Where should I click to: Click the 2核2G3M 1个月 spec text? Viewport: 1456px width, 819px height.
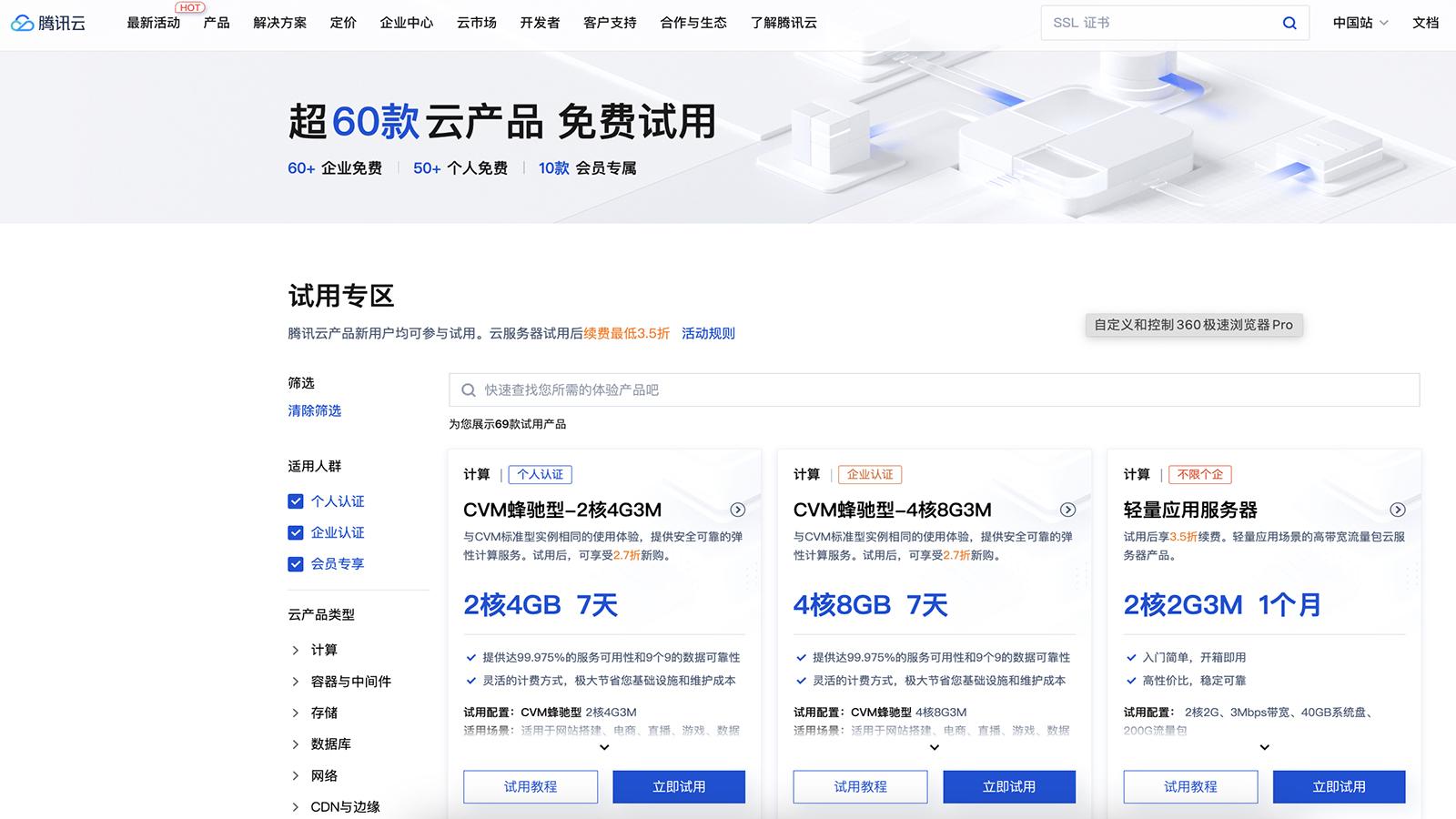(1222, 605)
